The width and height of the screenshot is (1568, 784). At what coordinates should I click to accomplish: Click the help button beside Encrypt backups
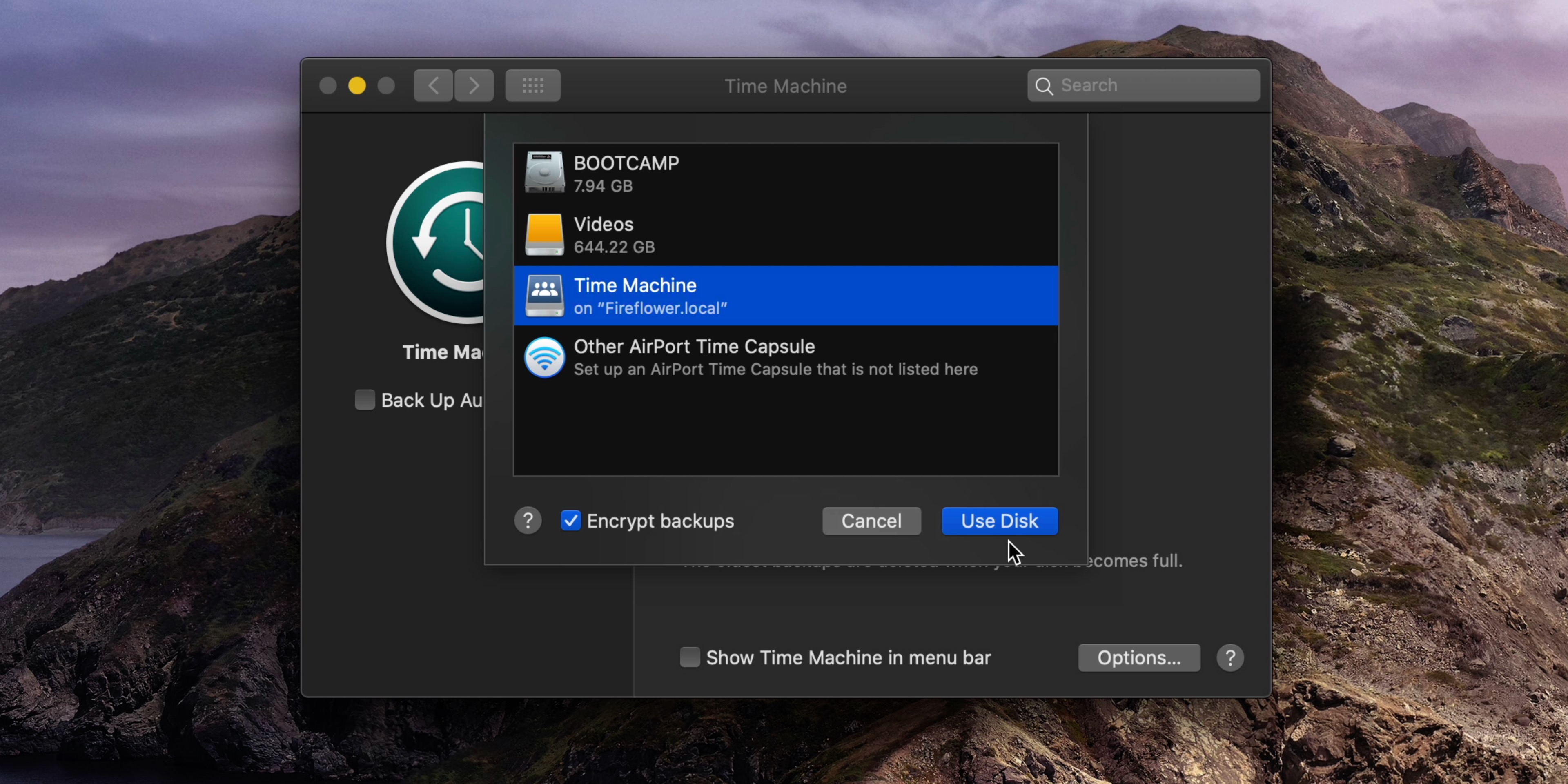click(x=528, y=521)
